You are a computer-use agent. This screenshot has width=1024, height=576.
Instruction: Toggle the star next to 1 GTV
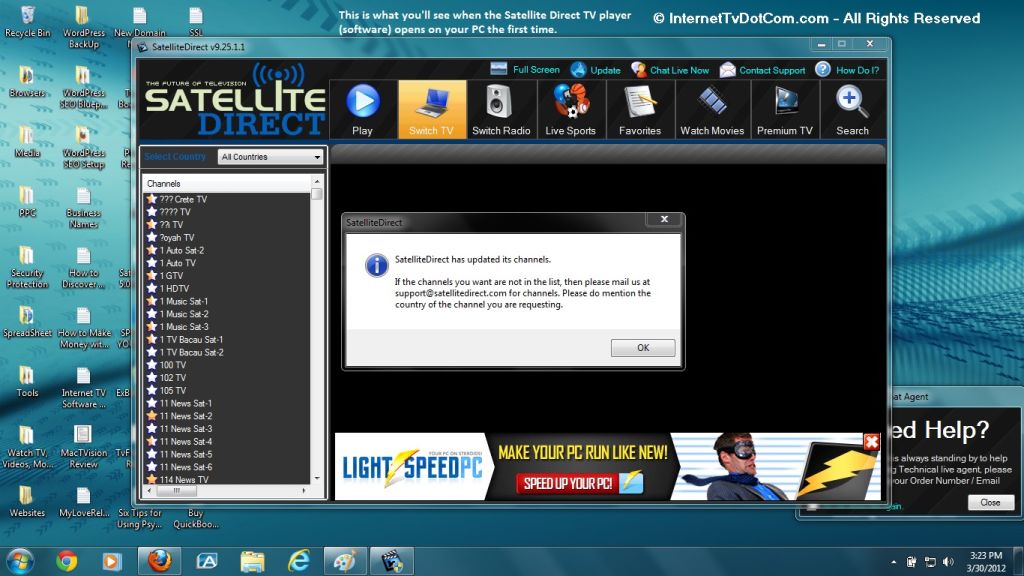pyautogui.click(x=152, y=276)
